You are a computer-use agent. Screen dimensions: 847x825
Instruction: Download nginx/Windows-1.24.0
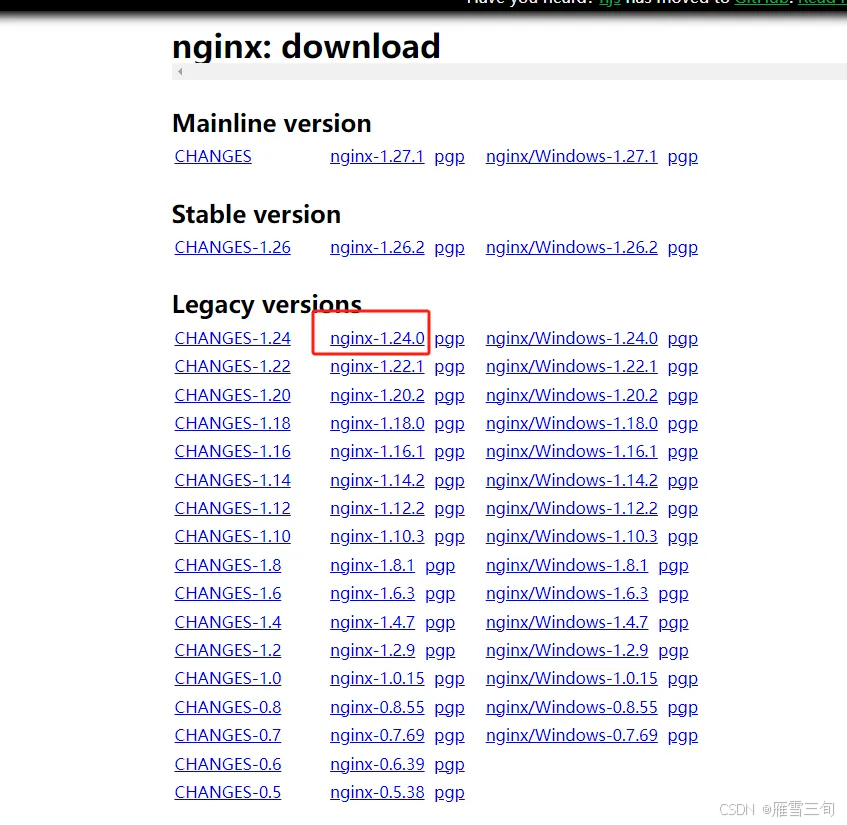[x=572, y=338]
